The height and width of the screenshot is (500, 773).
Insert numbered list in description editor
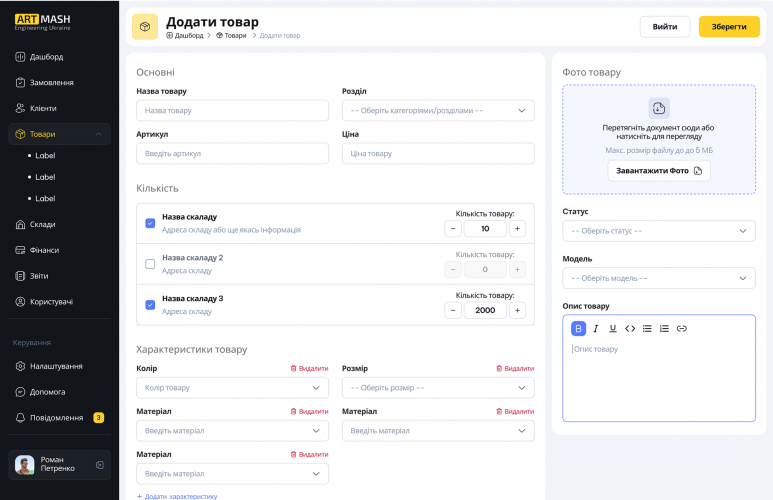tap(664, 328)
